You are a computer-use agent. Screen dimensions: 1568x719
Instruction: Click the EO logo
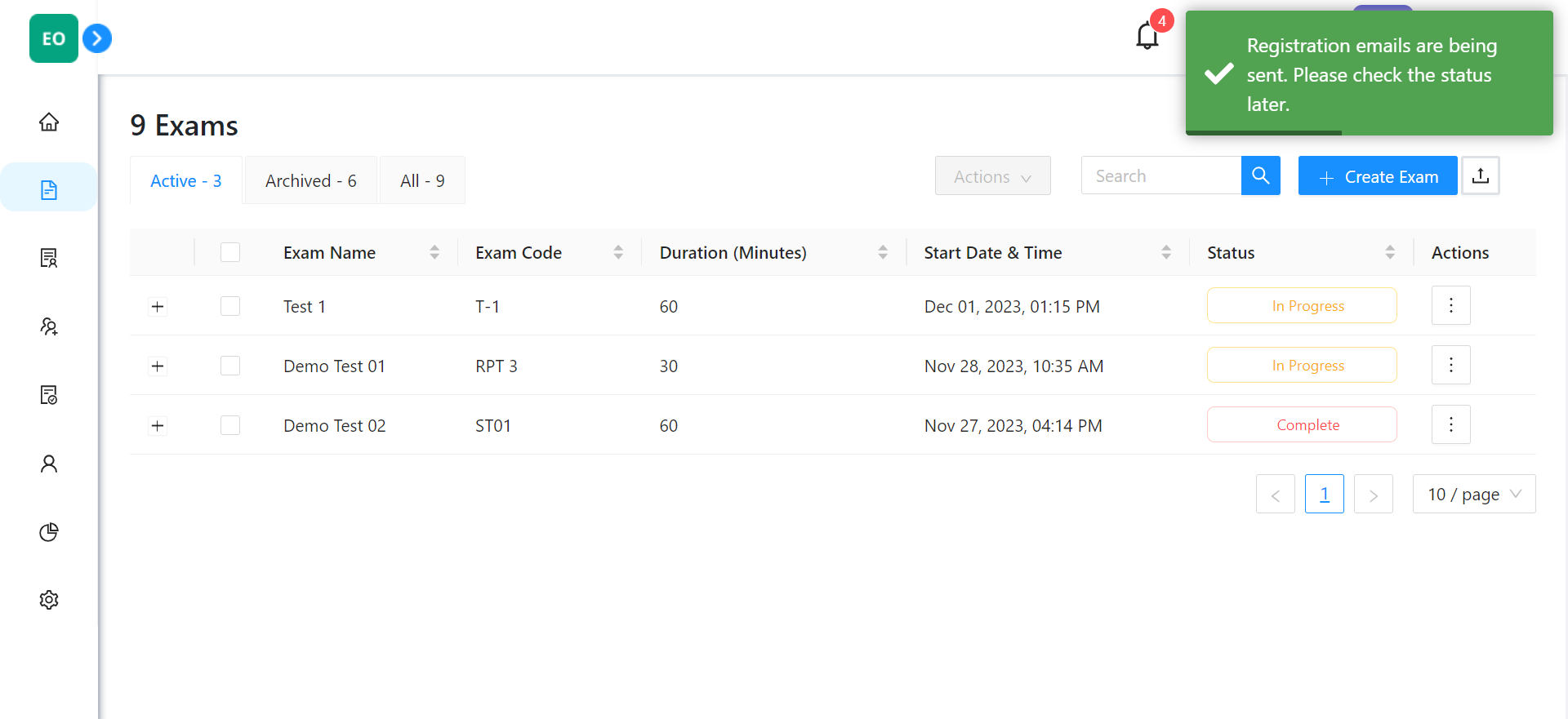(54, 38)
